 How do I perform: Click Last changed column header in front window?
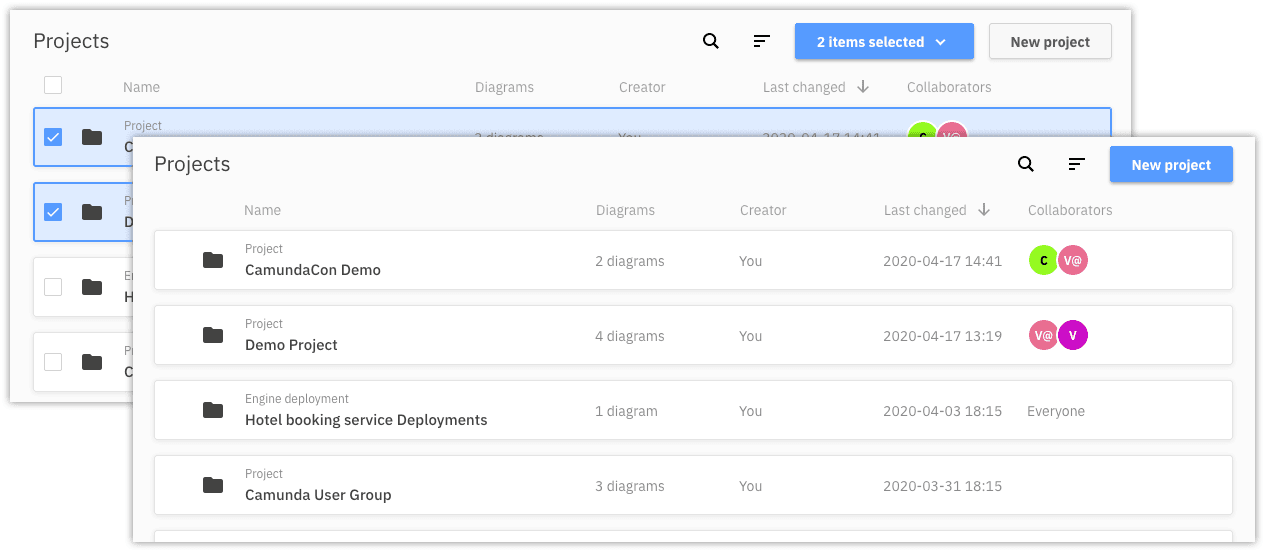(925, 210)
